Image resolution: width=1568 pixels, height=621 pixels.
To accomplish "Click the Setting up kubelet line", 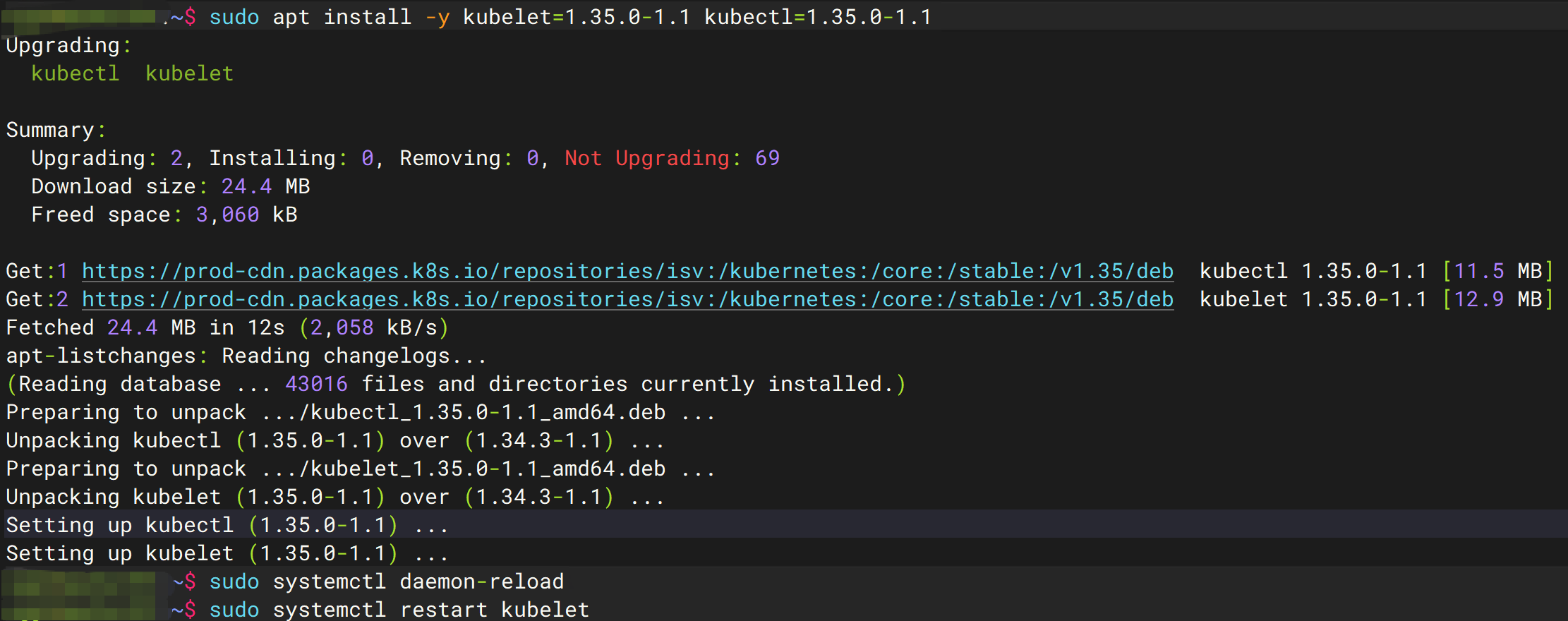I will tap(227, 553).
